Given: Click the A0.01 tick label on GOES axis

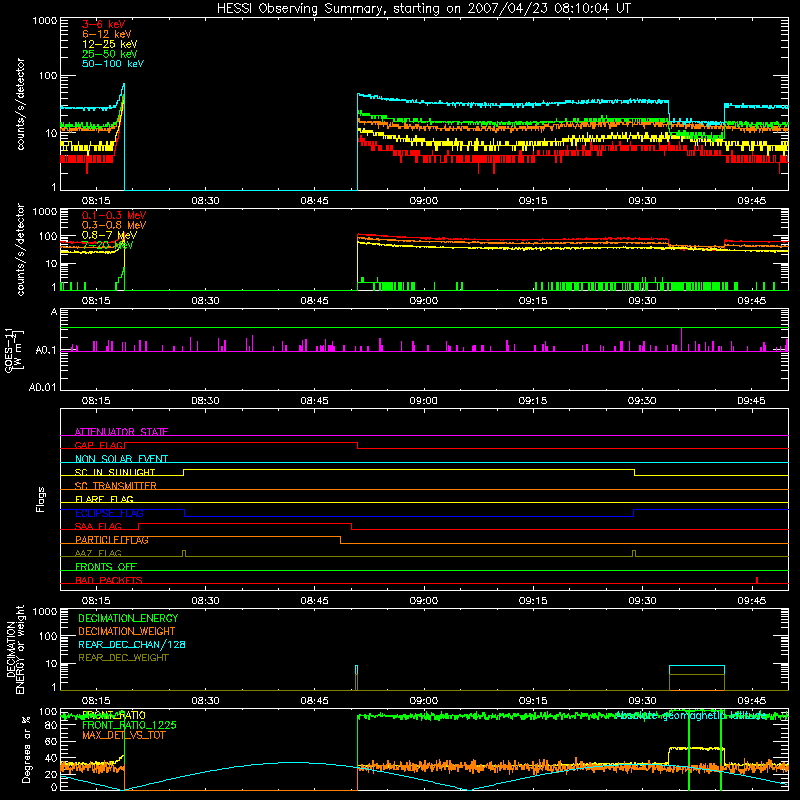Looking at the screenshot, I should (x=42, y=387).
